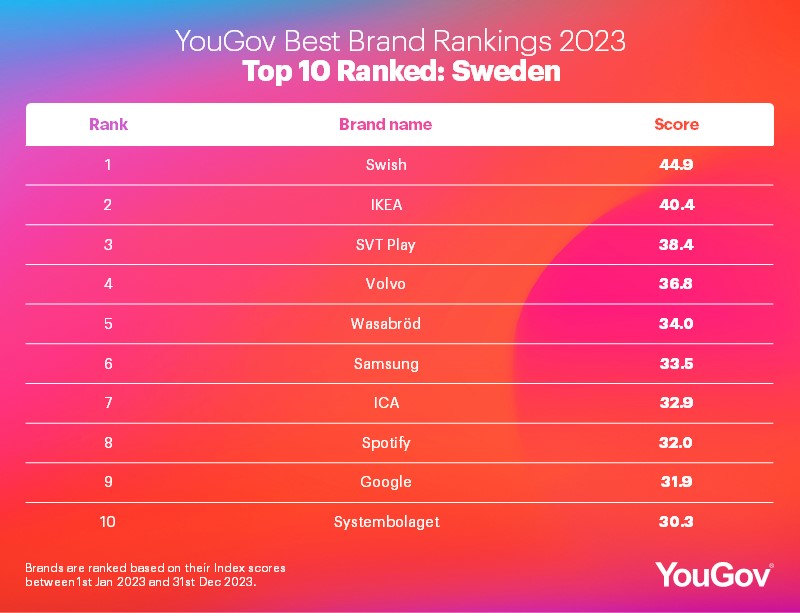The image size is (800, 613).
Task: Select the Wasabröd brand entry
Action: tap(386, 323)
